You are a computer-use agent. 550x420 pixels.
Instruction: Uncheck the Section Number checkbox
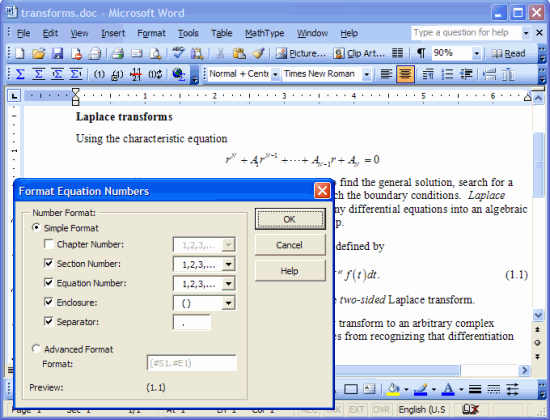point(49,263)
